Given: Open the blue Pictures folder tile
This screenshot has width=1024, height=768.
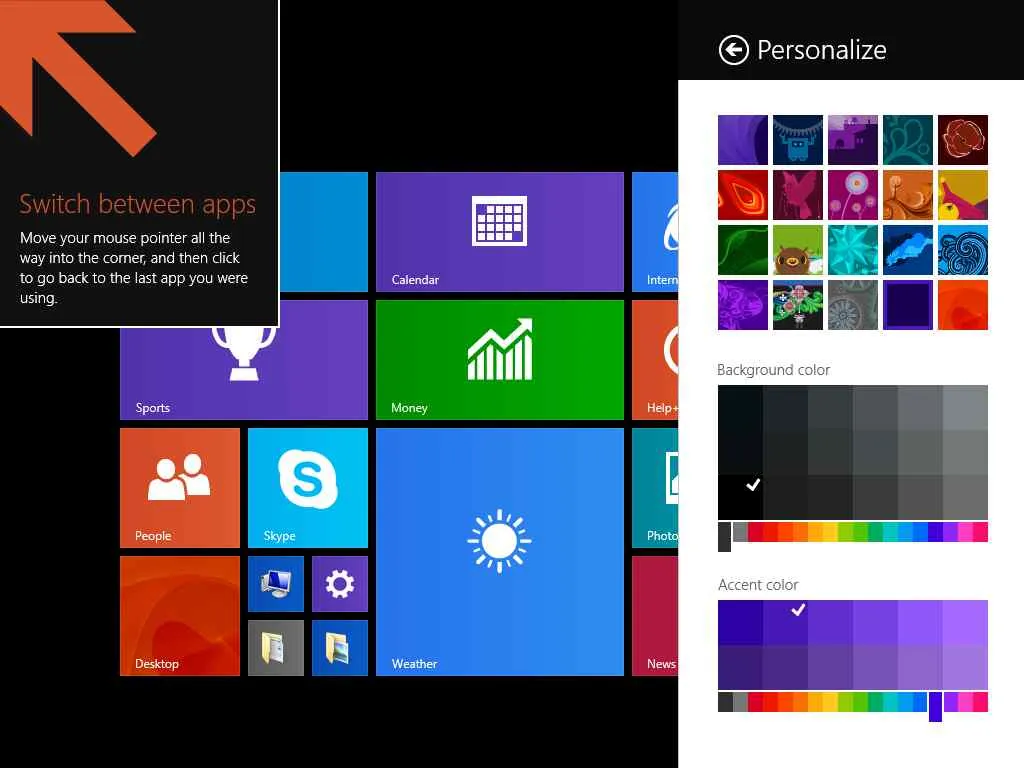Looking at the screenshot, I should [x=340, y=648].
